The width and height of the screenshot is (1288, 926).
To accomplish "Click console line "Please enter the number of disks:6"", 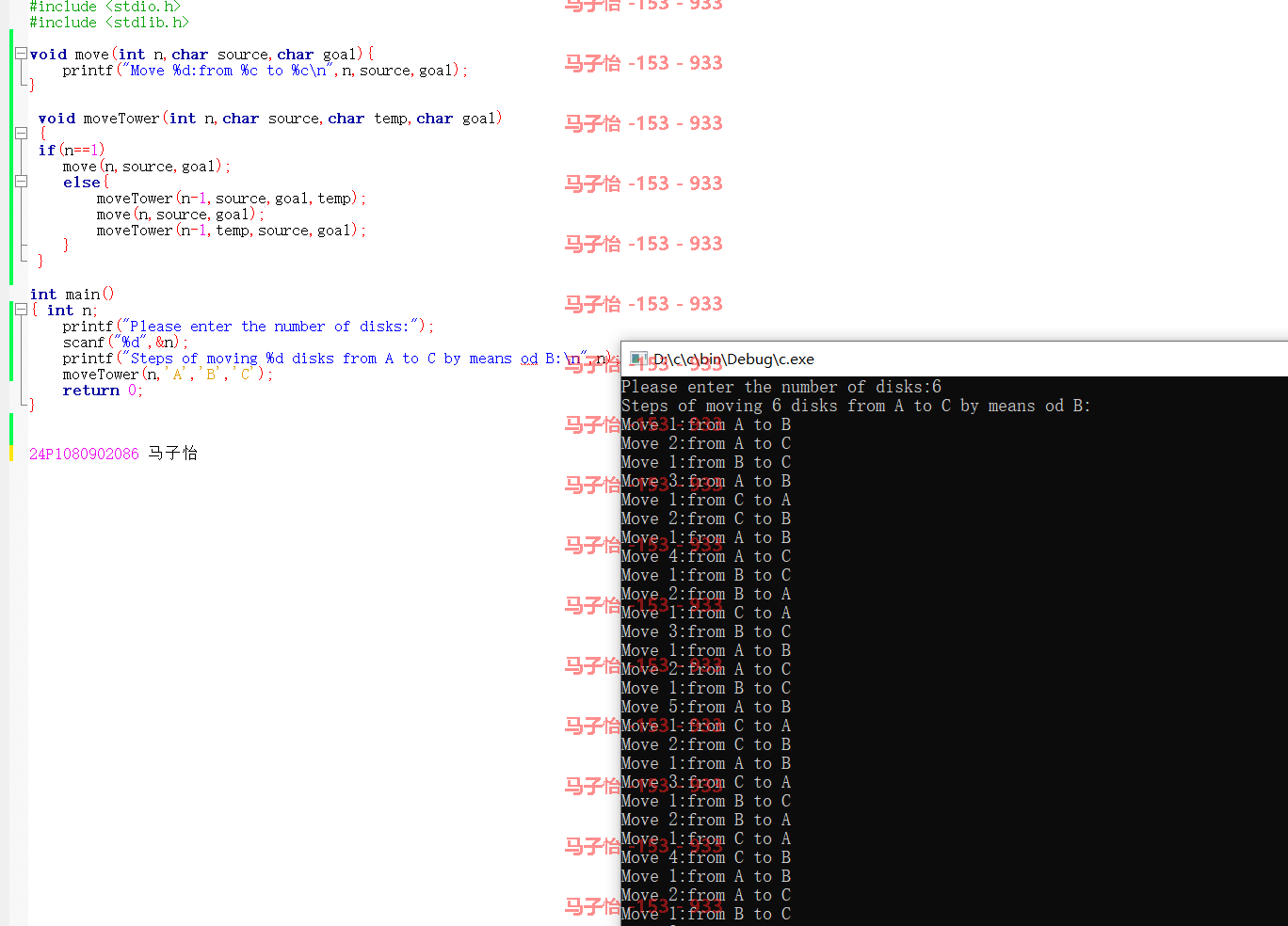I will (x=781, y=387).
